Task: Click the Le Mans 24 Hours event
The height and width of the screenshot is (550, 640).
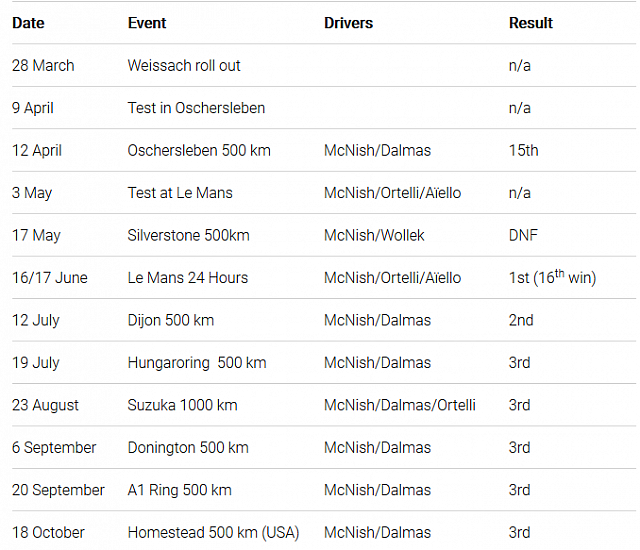Action: pyautogui.click(x=188, y=278)
